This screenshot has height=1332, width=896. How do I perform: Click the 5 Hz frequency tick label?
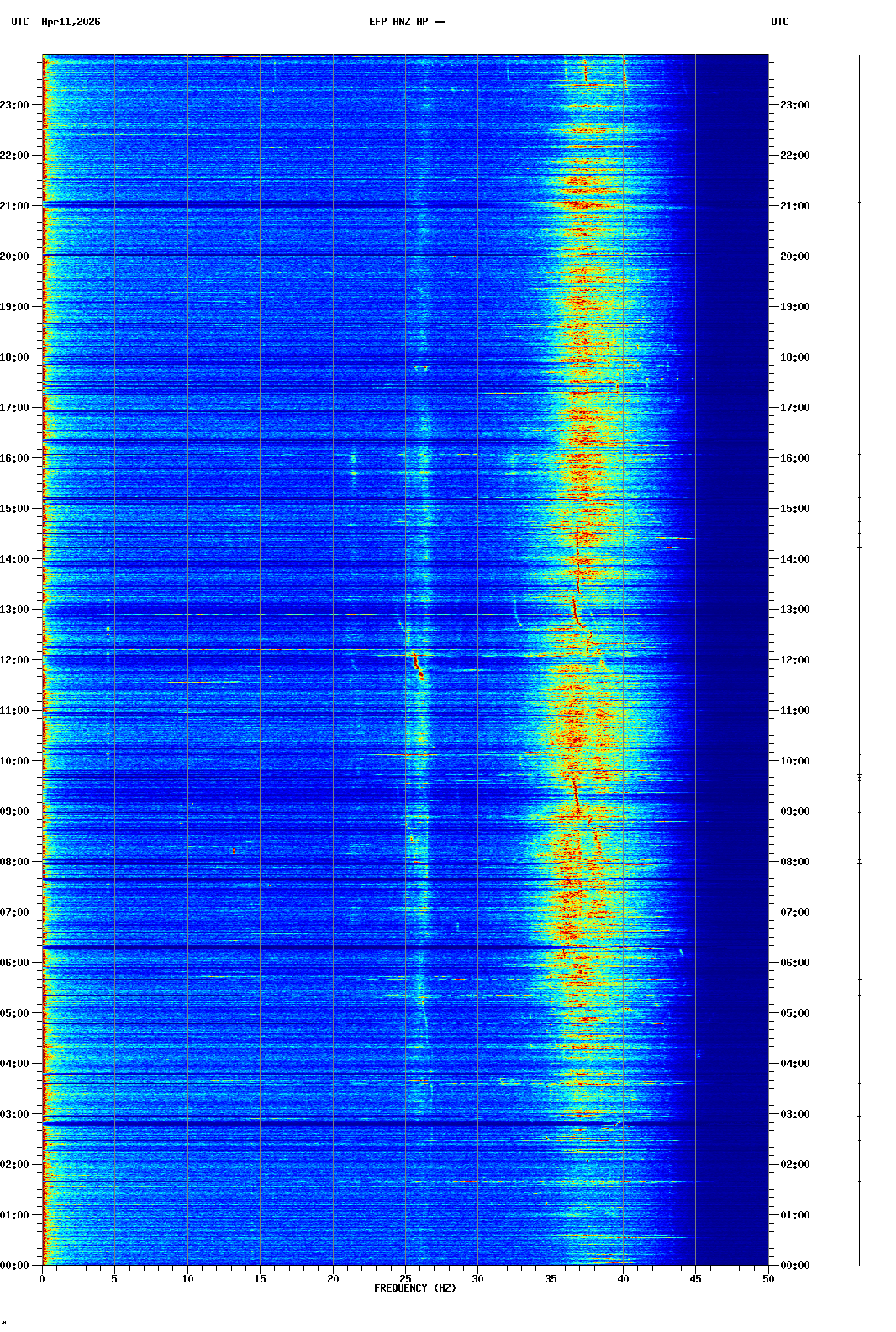pos(114,1279)
